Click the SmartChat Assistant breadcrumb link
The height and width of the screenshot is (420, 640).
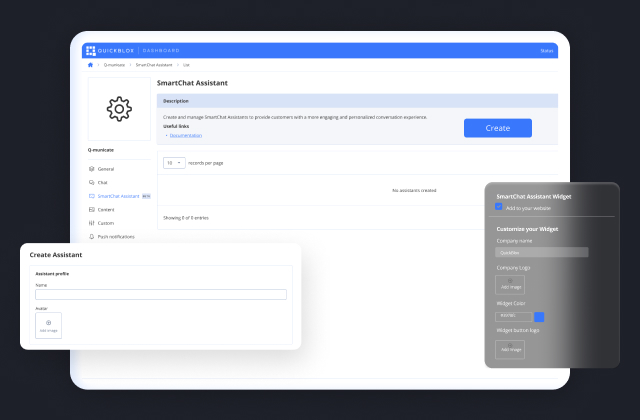click(154, 65)
